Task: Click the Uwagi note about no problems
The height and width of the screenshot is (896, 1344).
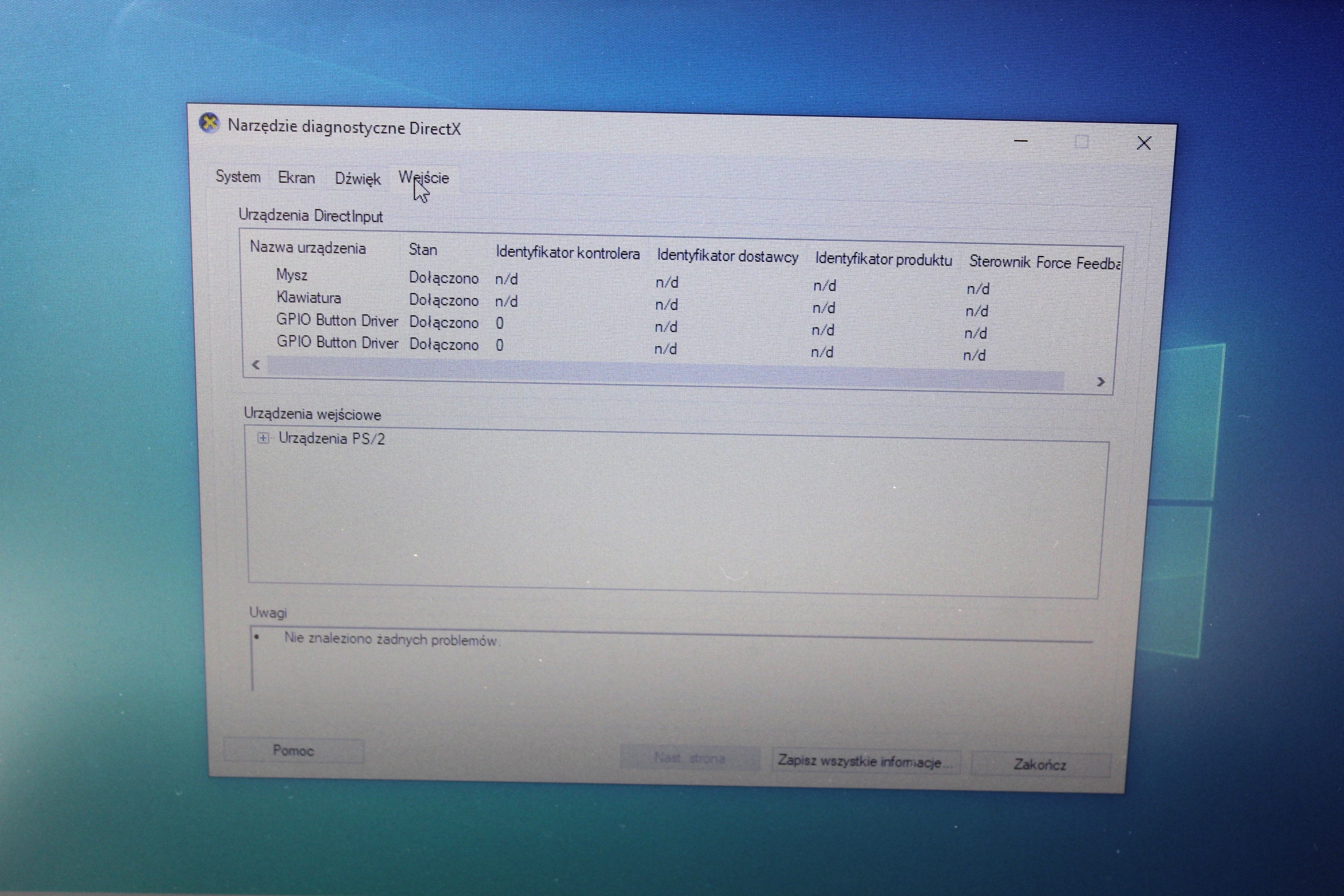Action: 392,639
